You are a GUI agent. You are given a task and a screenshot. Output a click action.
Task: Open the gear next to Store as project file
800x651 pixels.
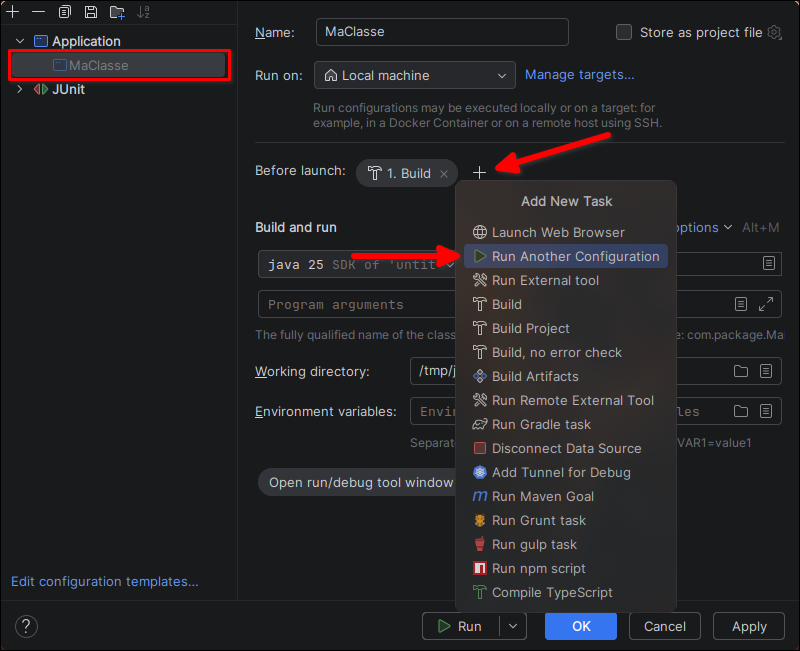[774, 32]
